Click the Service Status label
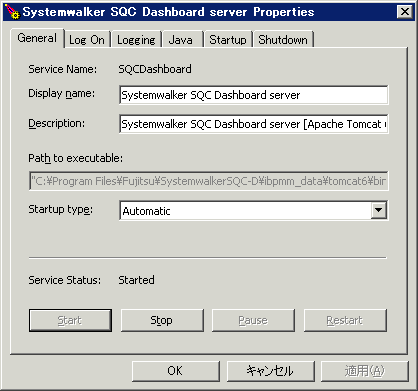The image size is (418, 391). [65, 280]
